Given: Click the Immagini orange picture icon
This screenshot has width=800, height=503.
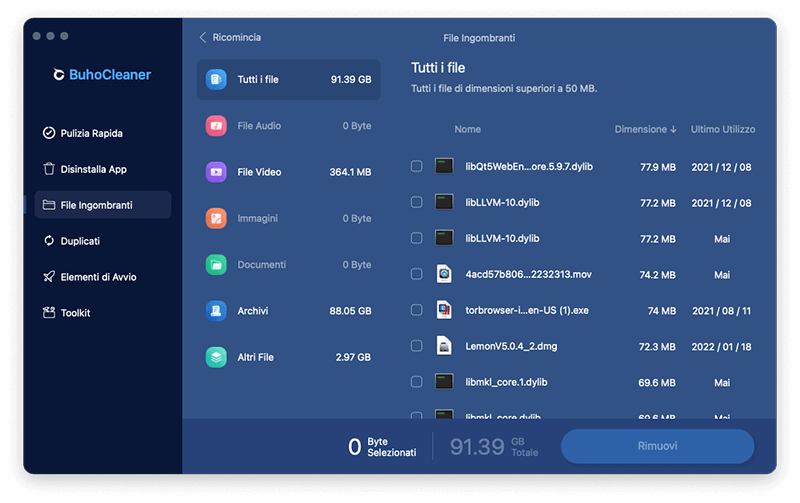Looking at the screenshot, I should coord(216,218).
